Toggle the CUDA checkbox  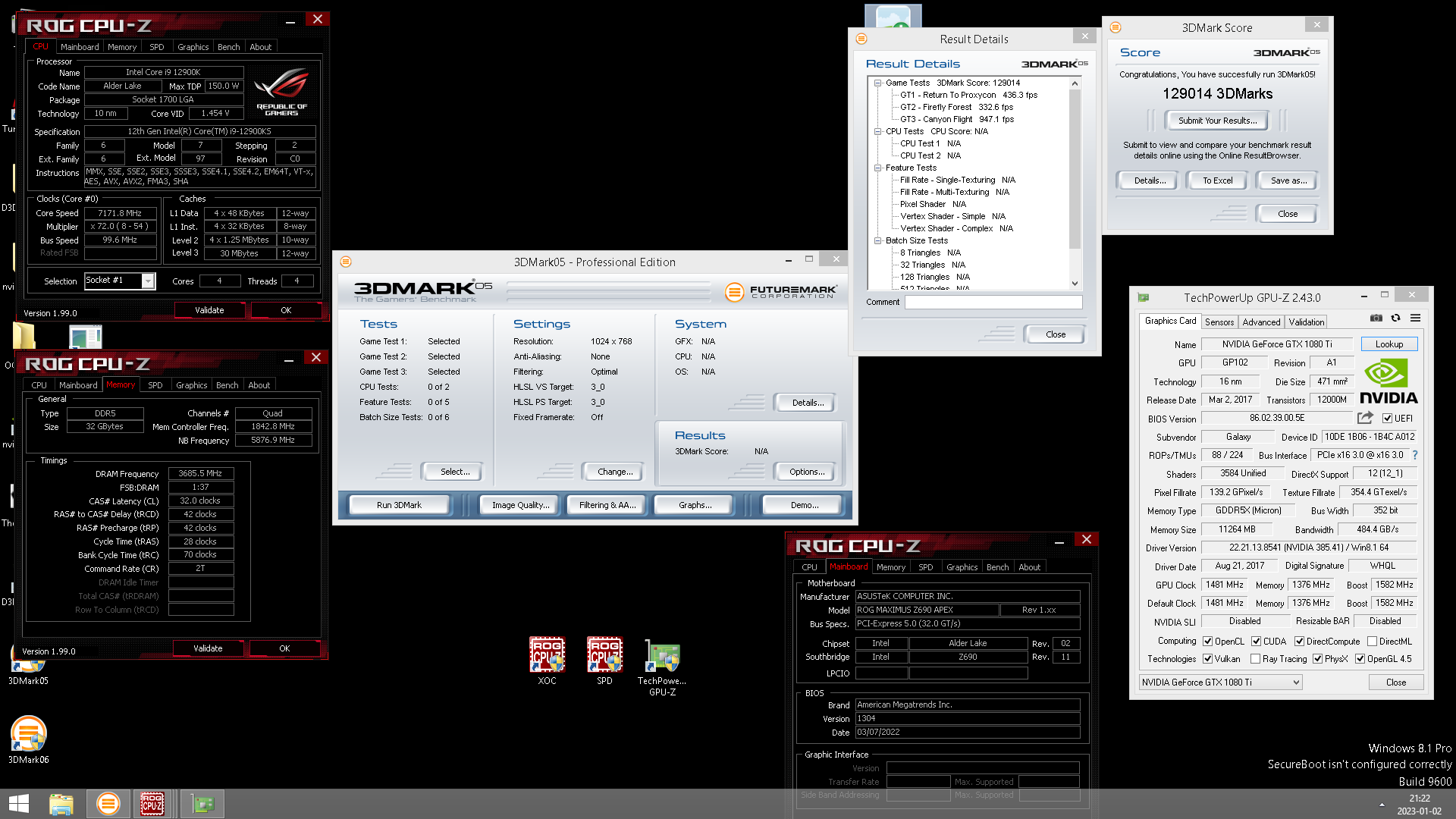coord(1256,642)
